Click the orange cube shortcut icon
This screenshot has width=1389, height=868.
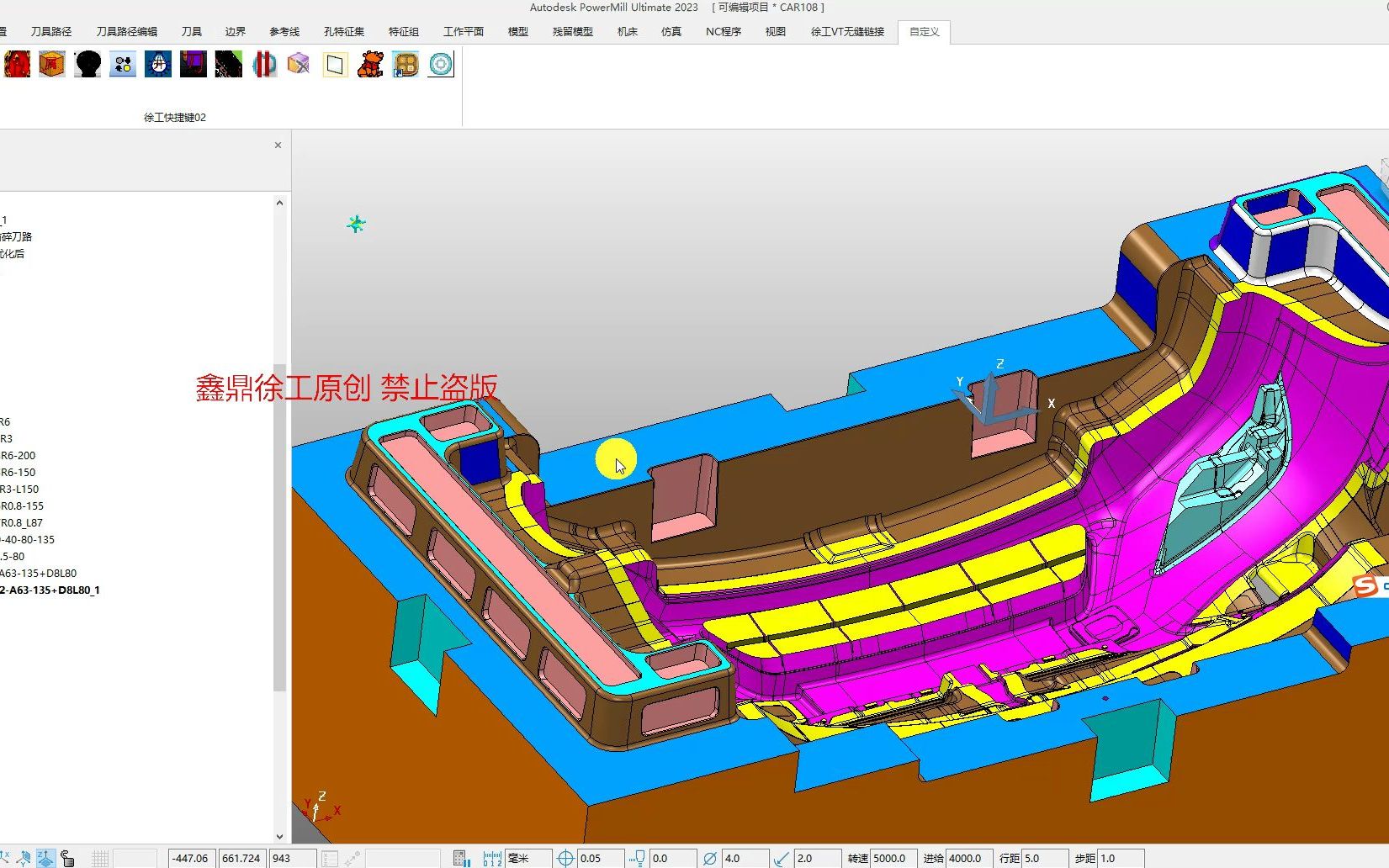(52, 64)
